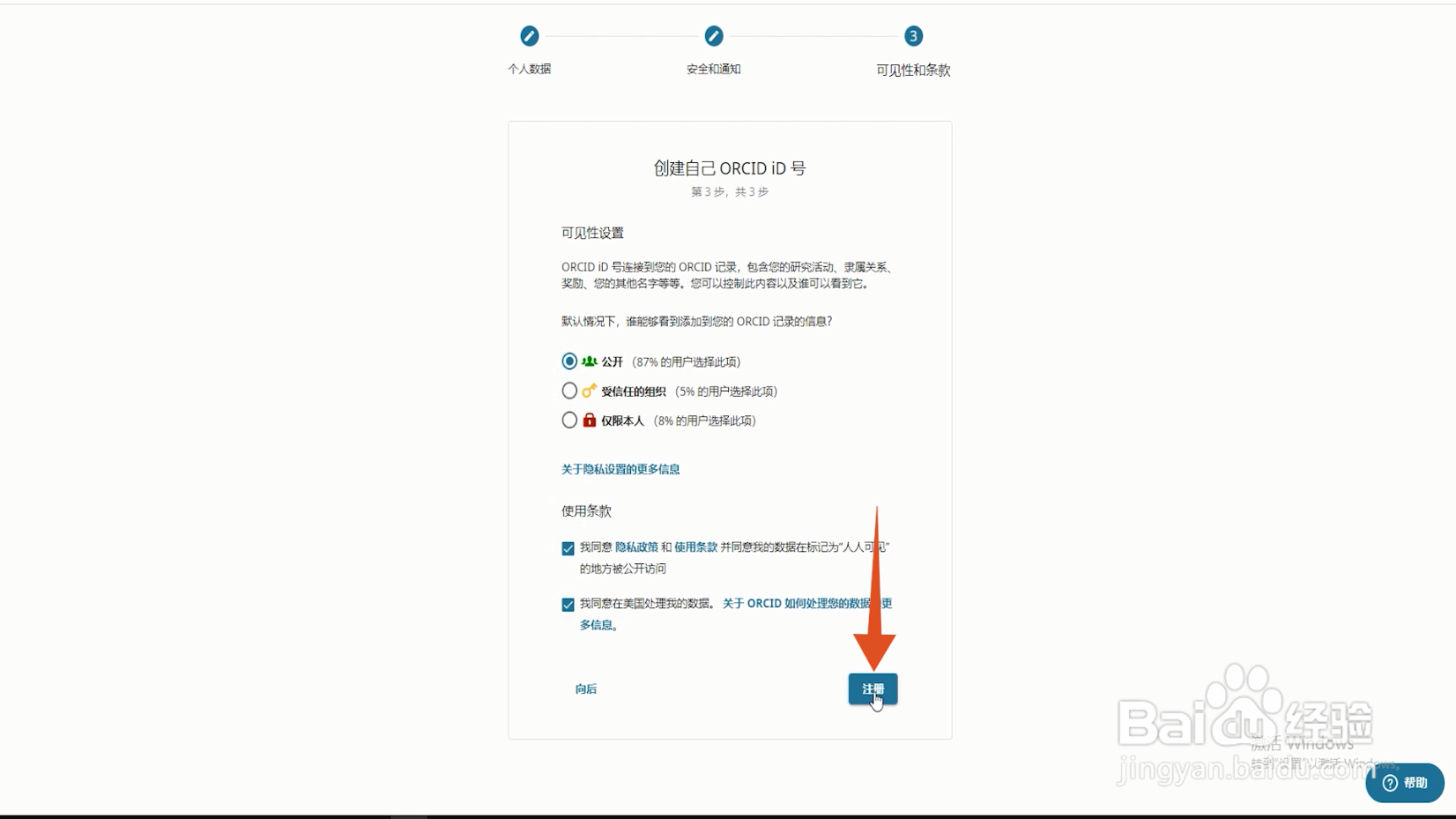Click the green group icon beside 公开
Image resolution: width=1456 pixels, height=819 pixels.
[588, 361]
